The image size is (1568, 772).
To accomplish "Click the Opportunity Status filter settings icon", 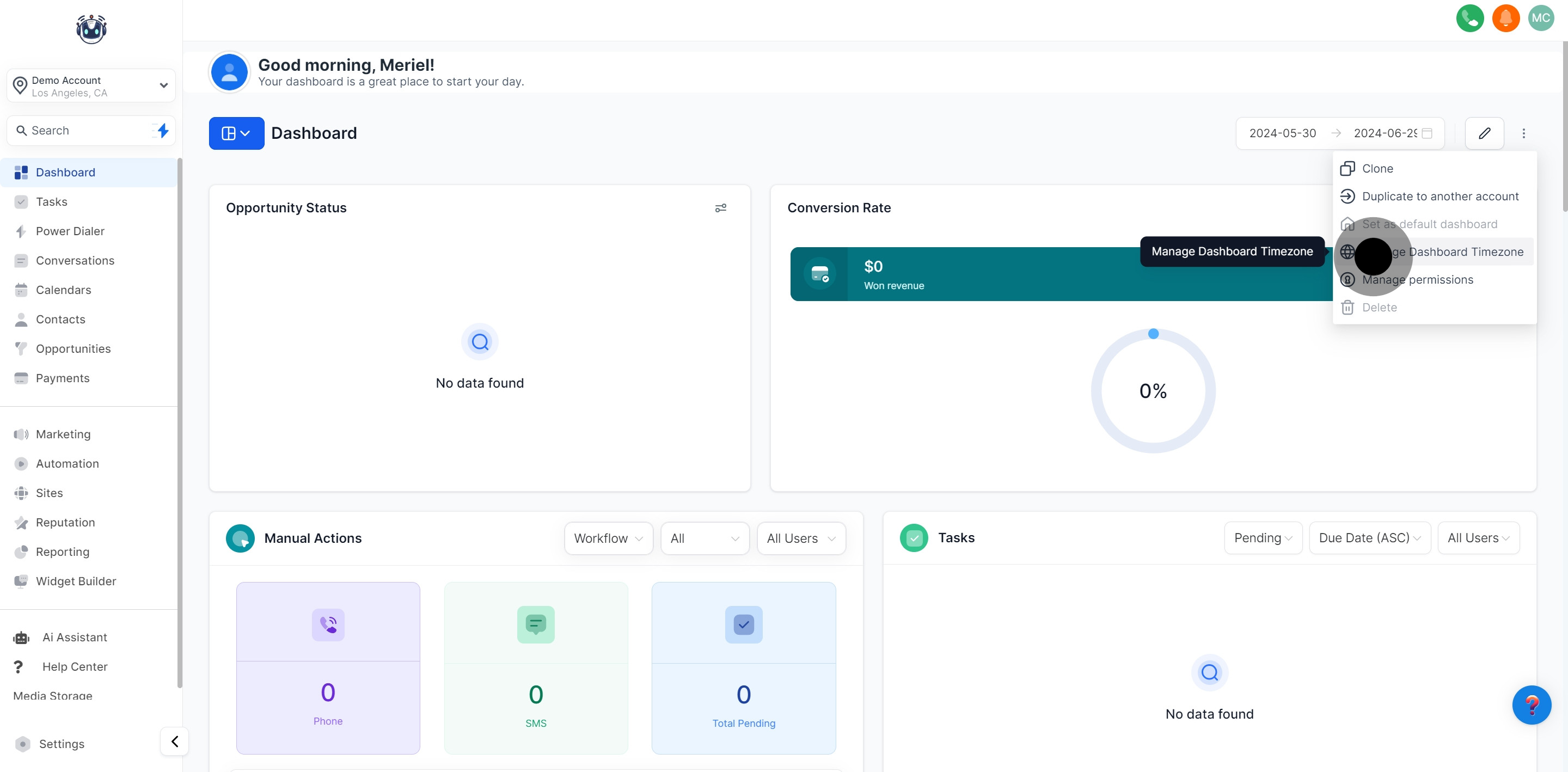I will coord(720,208).
